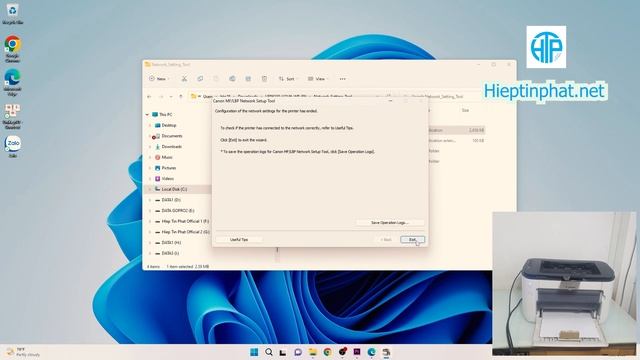640x360 pixels.
Task: Open the Windows Start menu
Action: pyautogui.click(x=254, y=352)
